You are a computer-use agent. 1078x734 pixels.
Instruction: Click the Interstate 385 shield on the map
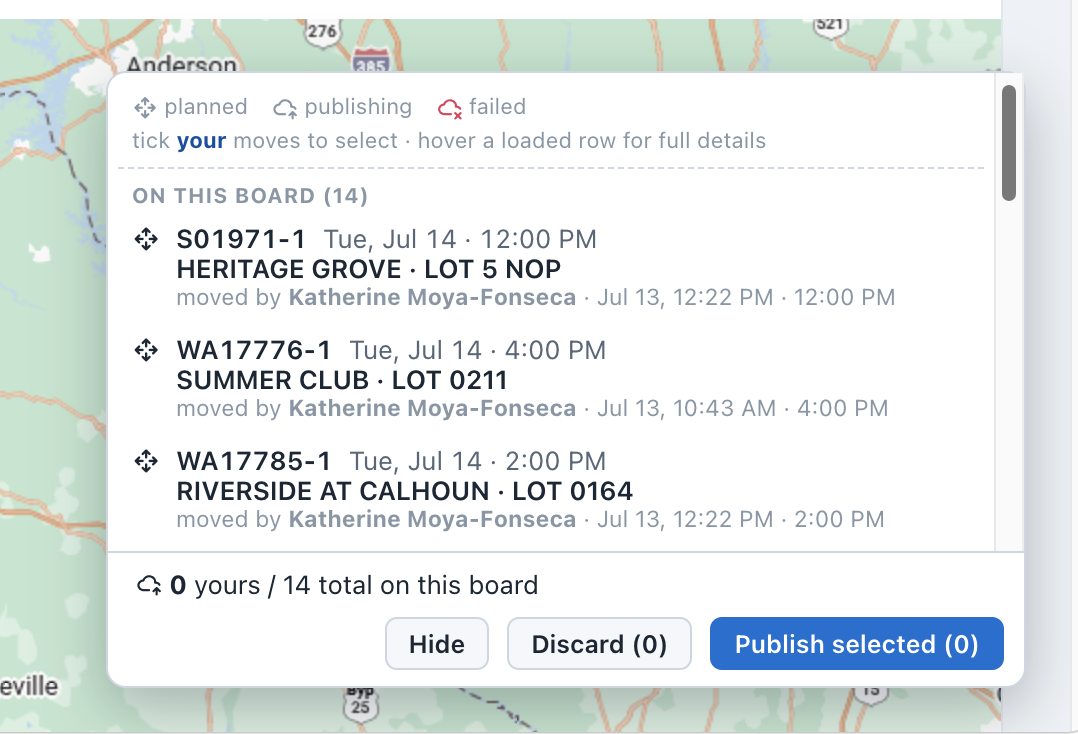[371, 60]
